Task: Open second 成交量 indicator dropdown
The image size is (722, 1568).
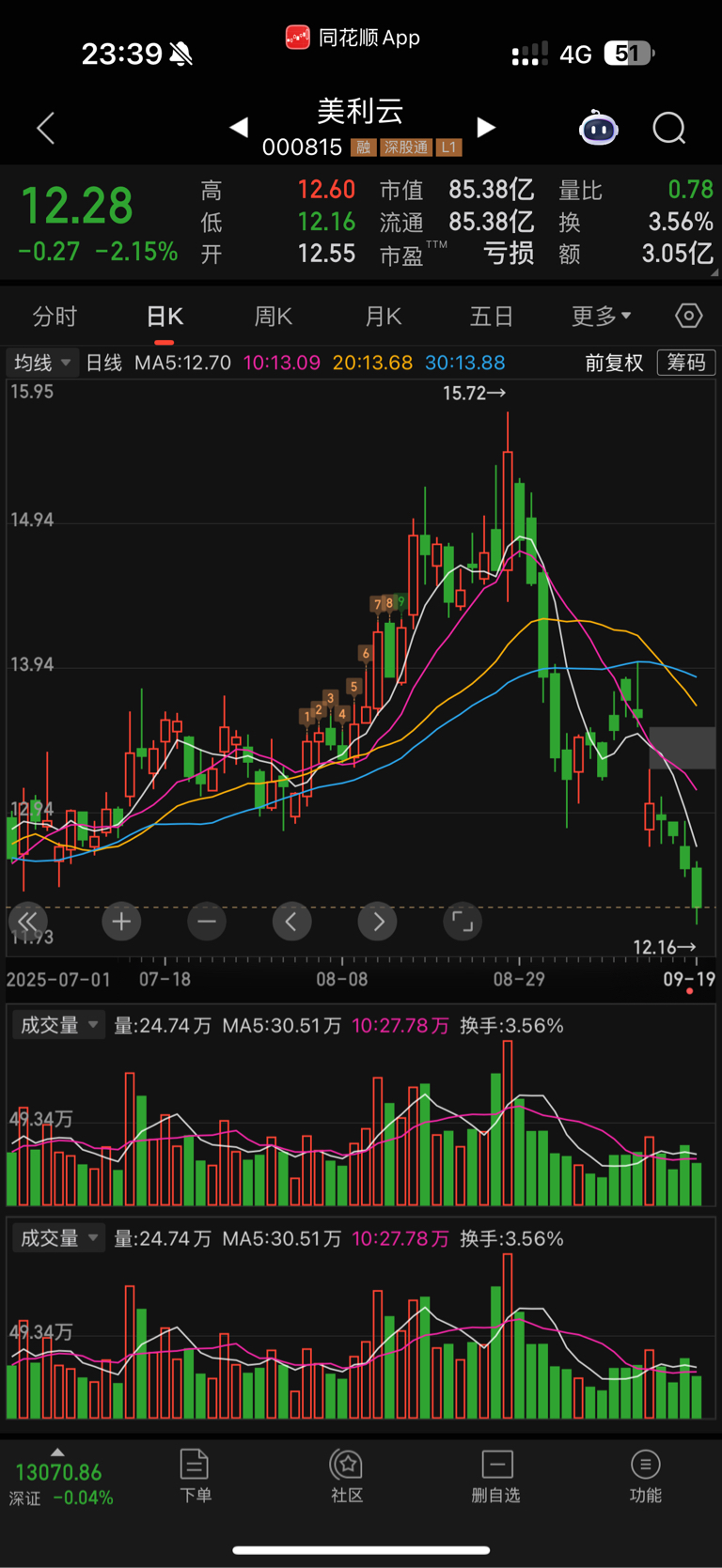Action: pyautogui.click(x=58, y=1238)
